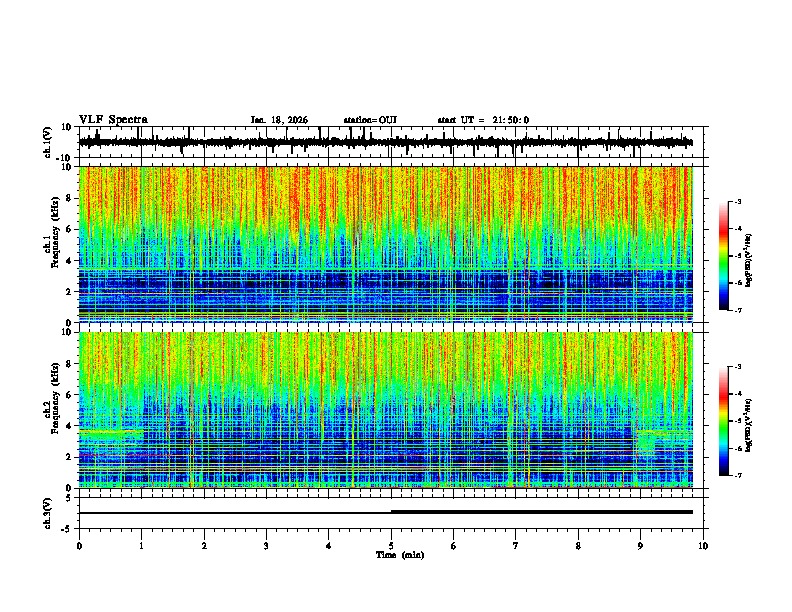Image resolution: width=792 pixels, height=612 pixels.
Task: Click the ch.2 "Frequency (kHz)" axis label
Action: click(55, 398)
